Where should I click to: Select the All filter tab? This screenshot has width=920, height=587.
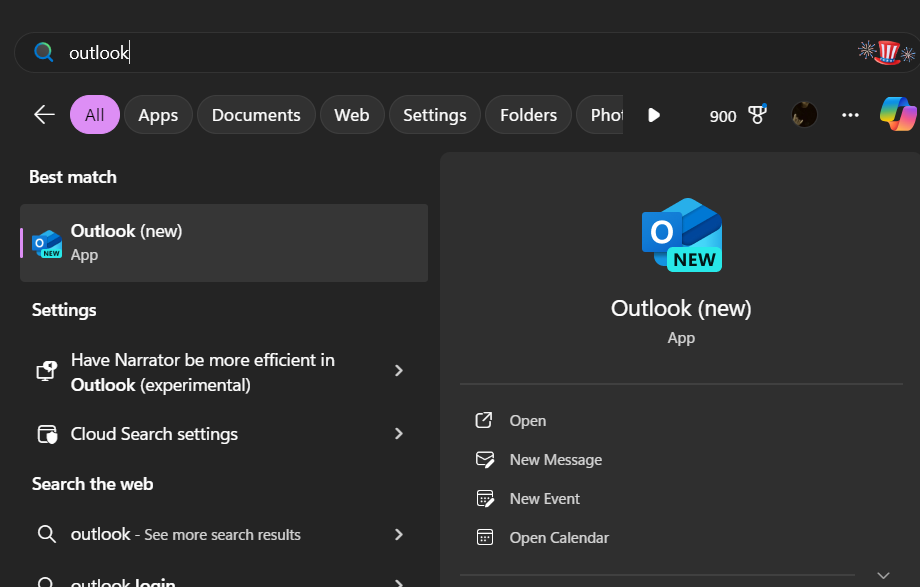coord(95,115)
